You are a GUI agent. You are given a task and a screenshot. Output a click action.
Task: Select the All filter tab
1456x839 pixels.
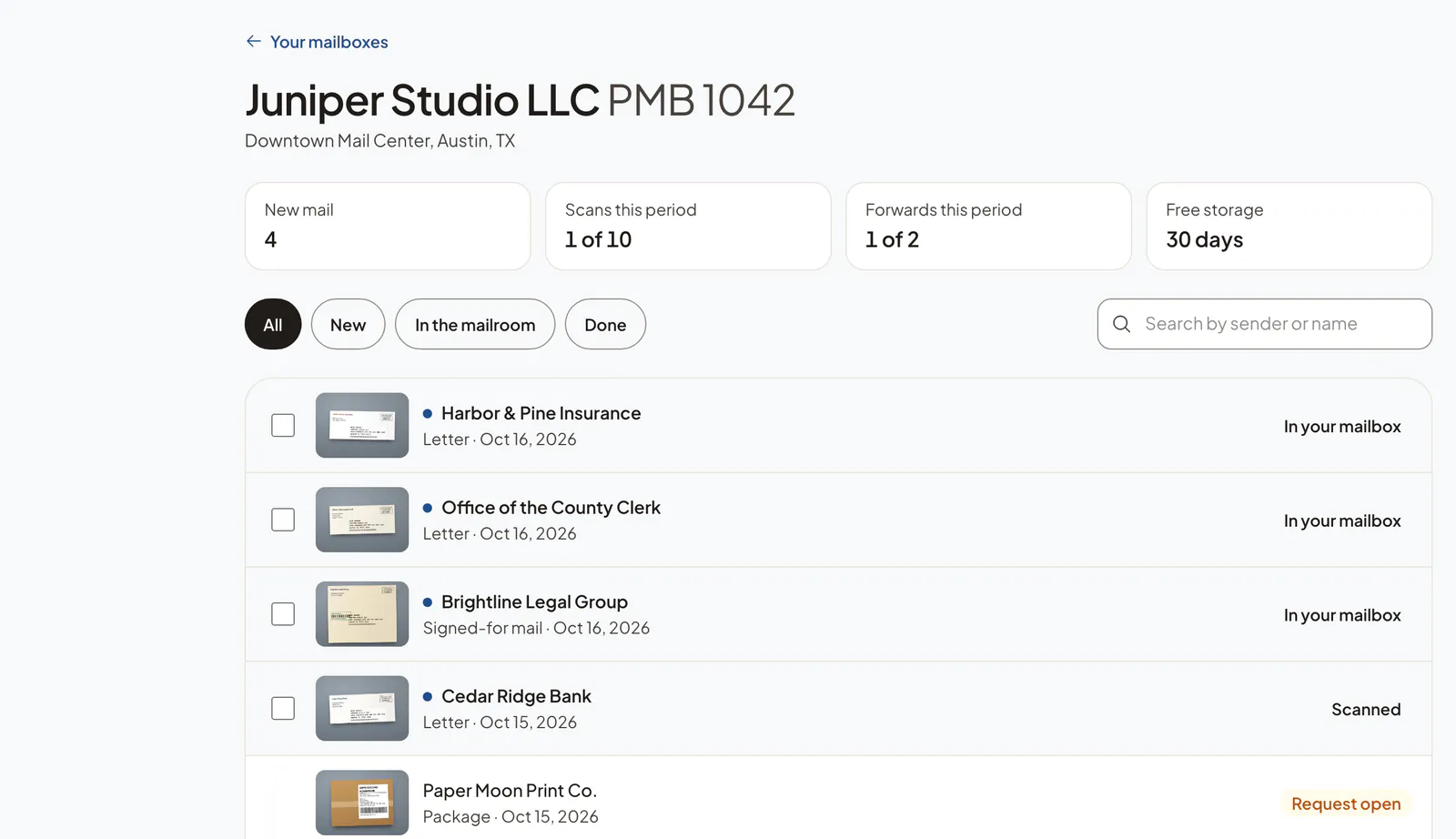(273, 324)
